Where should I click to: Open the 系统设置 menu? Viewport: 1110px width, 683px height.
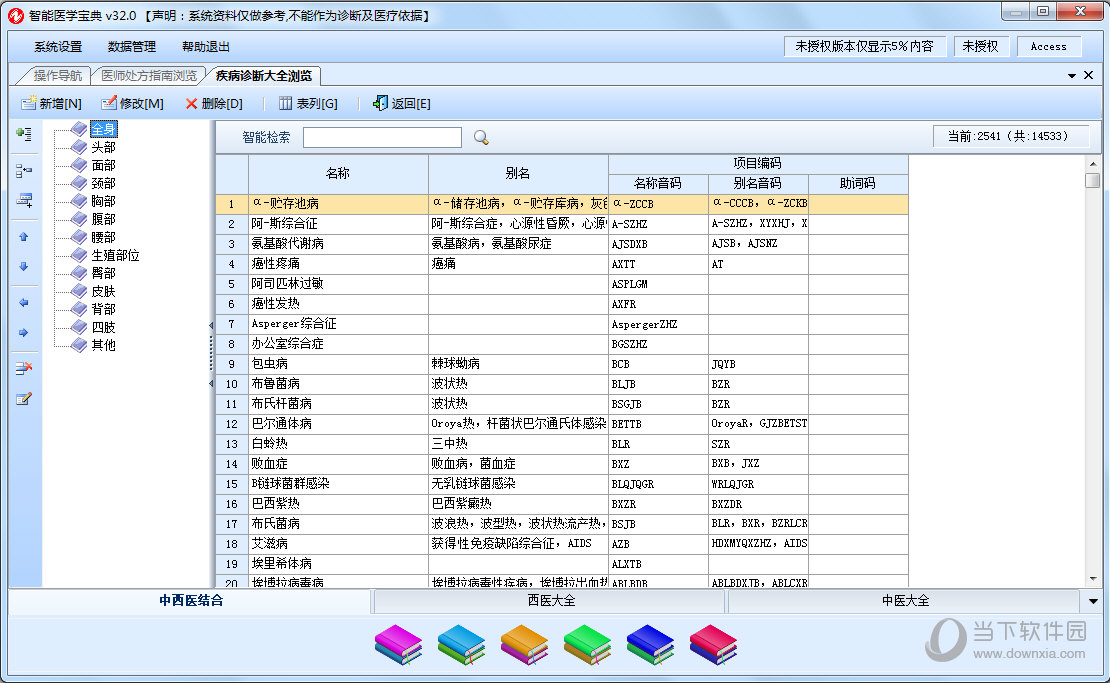click(58, 47)
